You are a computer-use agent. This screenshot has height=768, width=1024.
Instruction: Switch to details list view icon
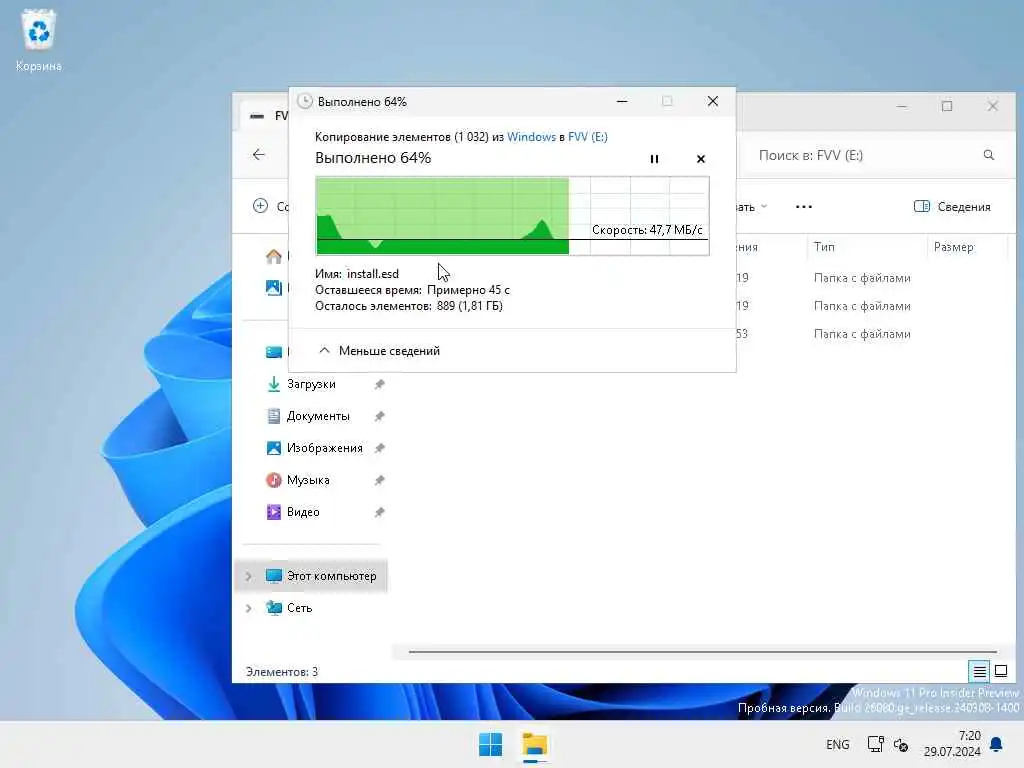pos(979,671)
